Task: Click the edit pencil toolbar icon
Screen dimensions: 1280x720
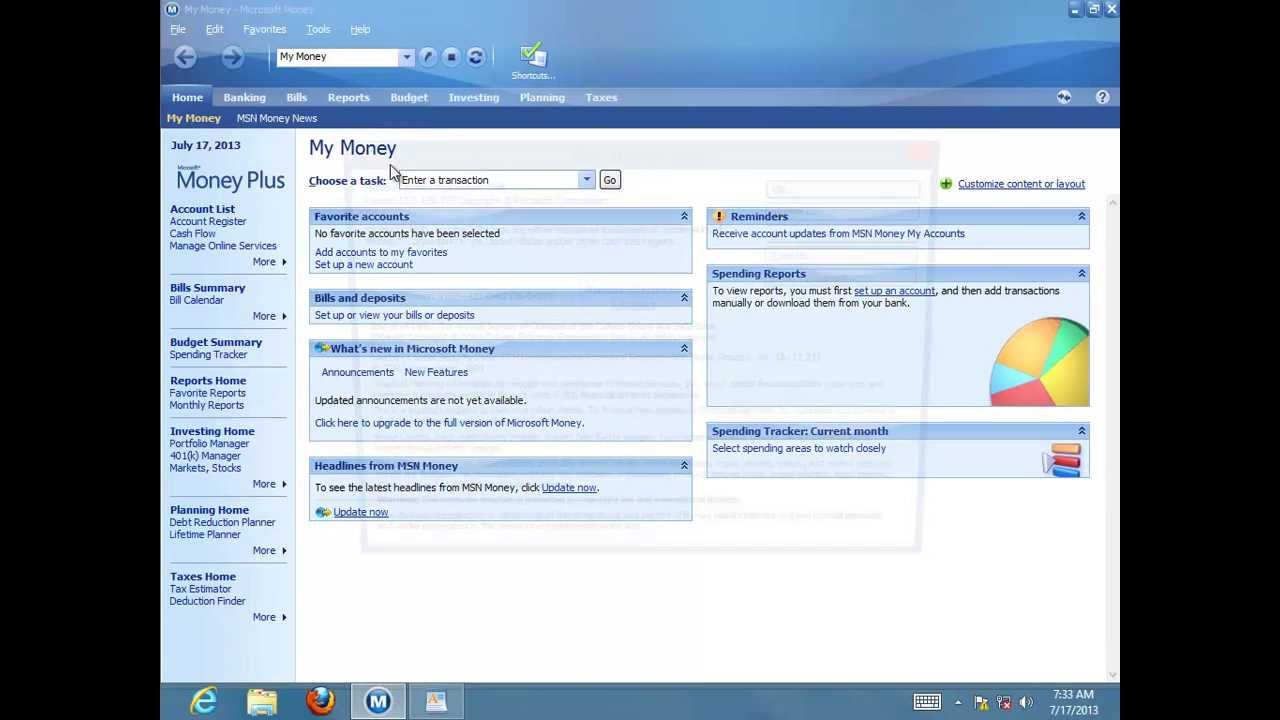Action: coord(428,57)
